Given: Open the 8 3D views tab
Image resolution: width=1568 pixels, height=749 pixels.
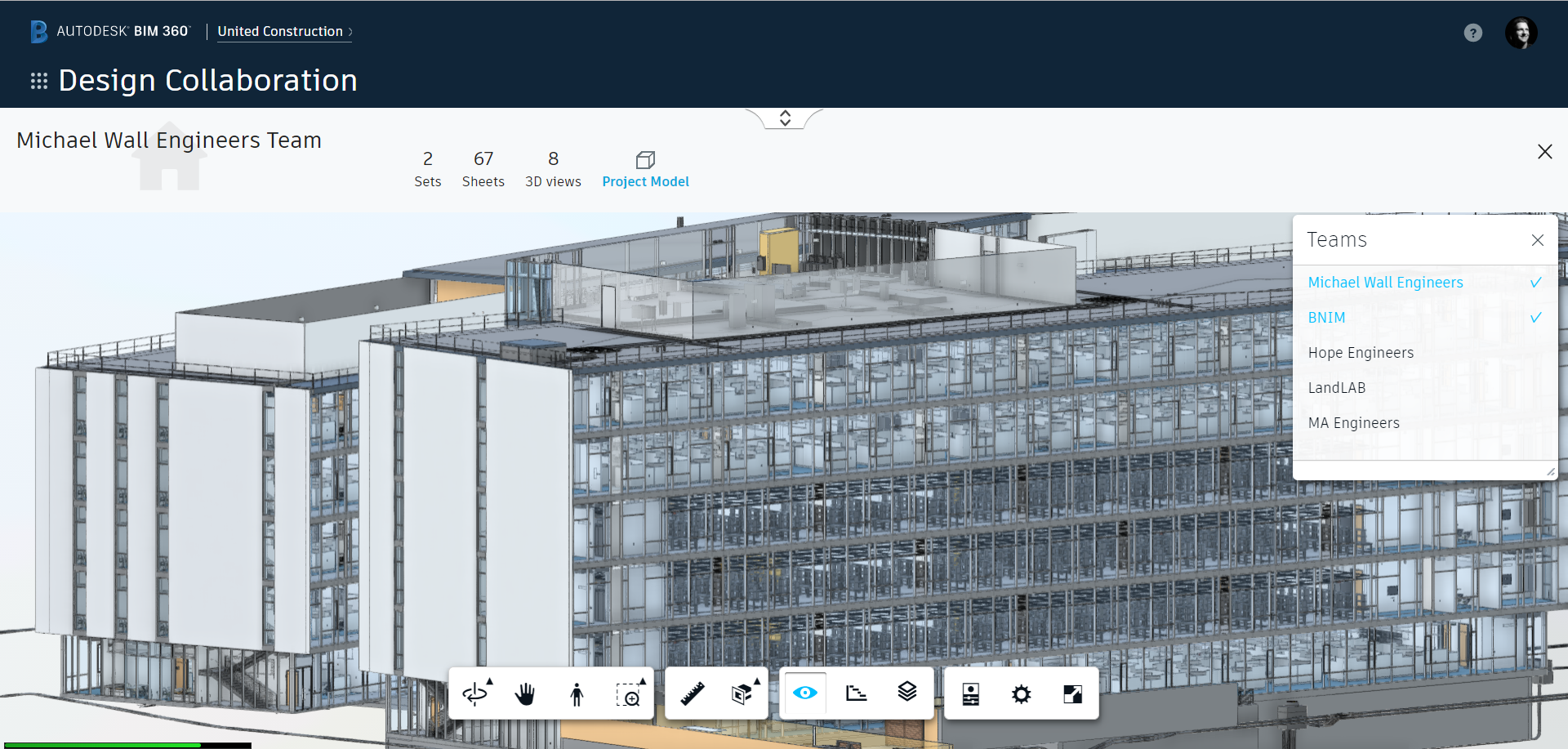Looking at the screenshot, I should tap(553, 169).
